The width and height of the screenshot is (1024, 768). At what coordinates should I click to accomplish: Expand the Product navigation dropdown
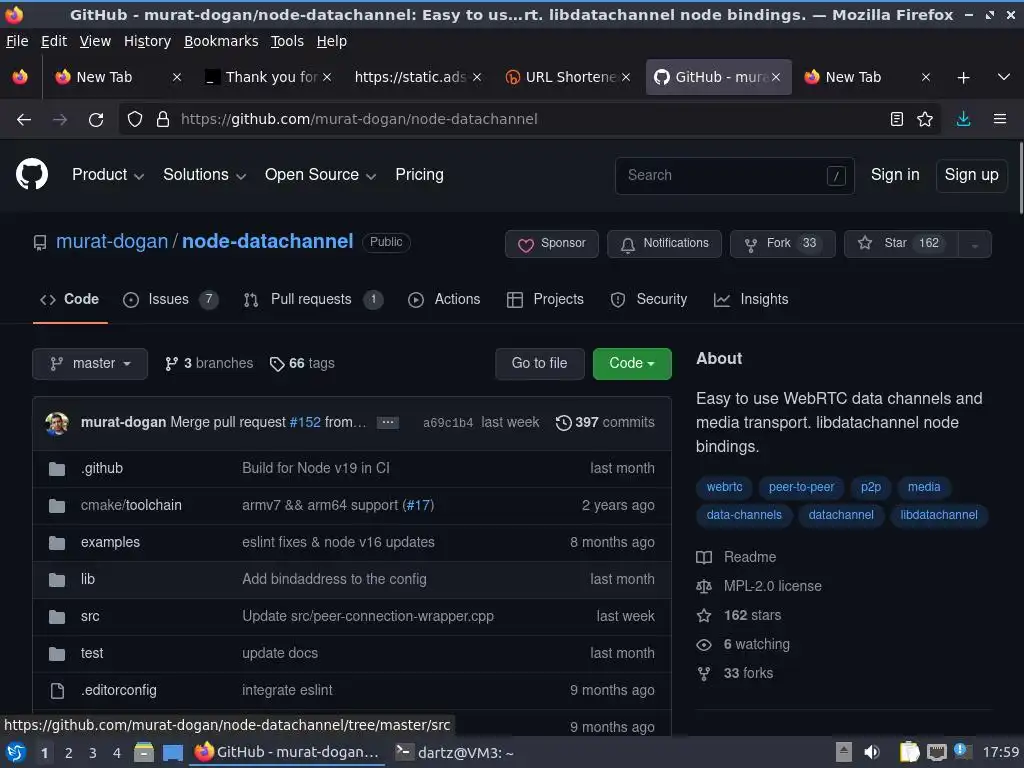point(108,175)
